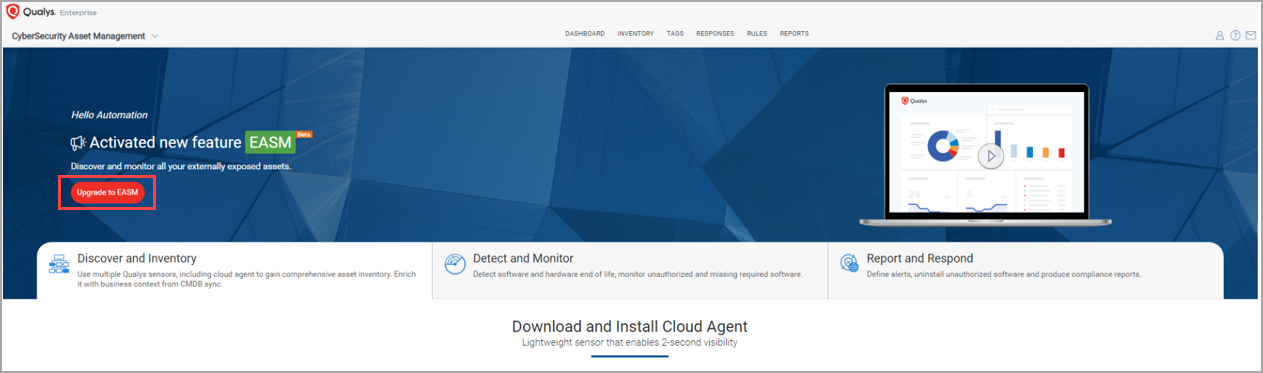Open the CyberSecurity Asset Management module dropdown
The image size is (1263, 373).
point(85,36)
